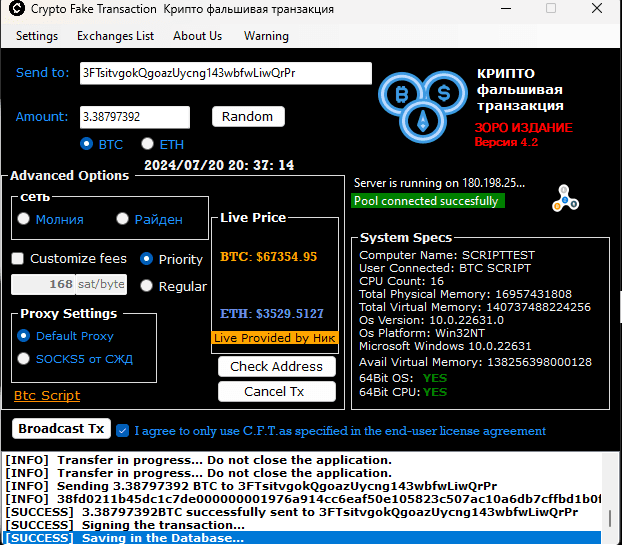Screen dimensions: 622x545
Task: Minimize the Crypto Fake Transaction window
Action: pyautogui.click(x=506, y=8)
